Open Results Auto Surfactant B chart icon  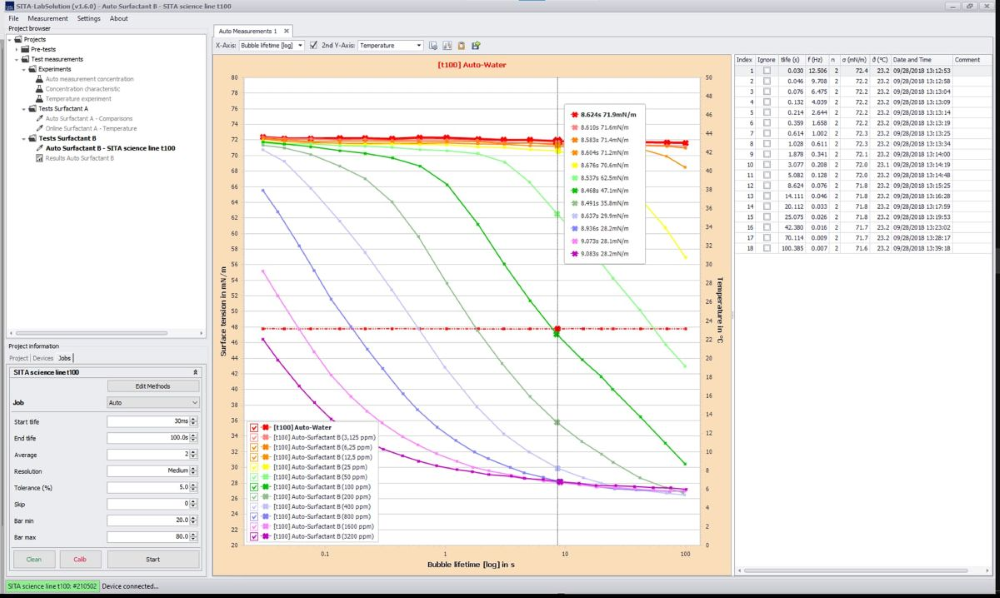point(40,157)
